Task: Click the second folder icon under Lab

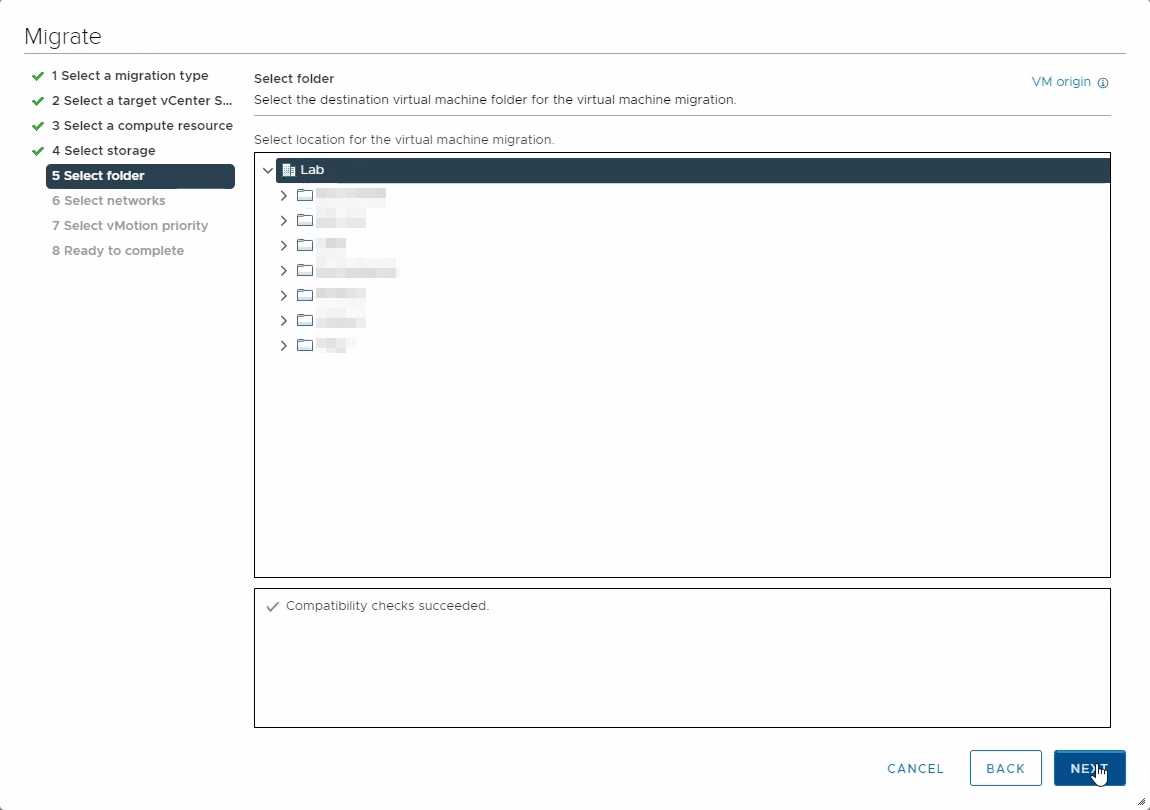Action: 305,220
